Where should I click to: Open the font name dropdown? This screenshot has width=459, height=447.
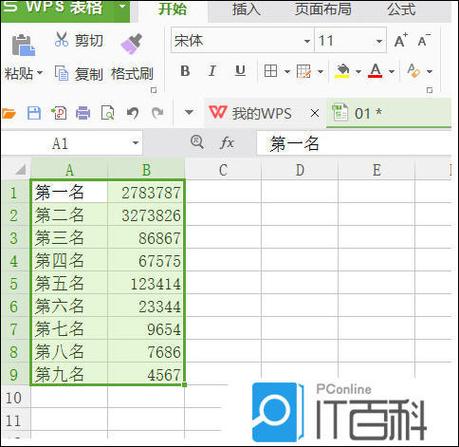pyautogui.click(x=307, y=41)
